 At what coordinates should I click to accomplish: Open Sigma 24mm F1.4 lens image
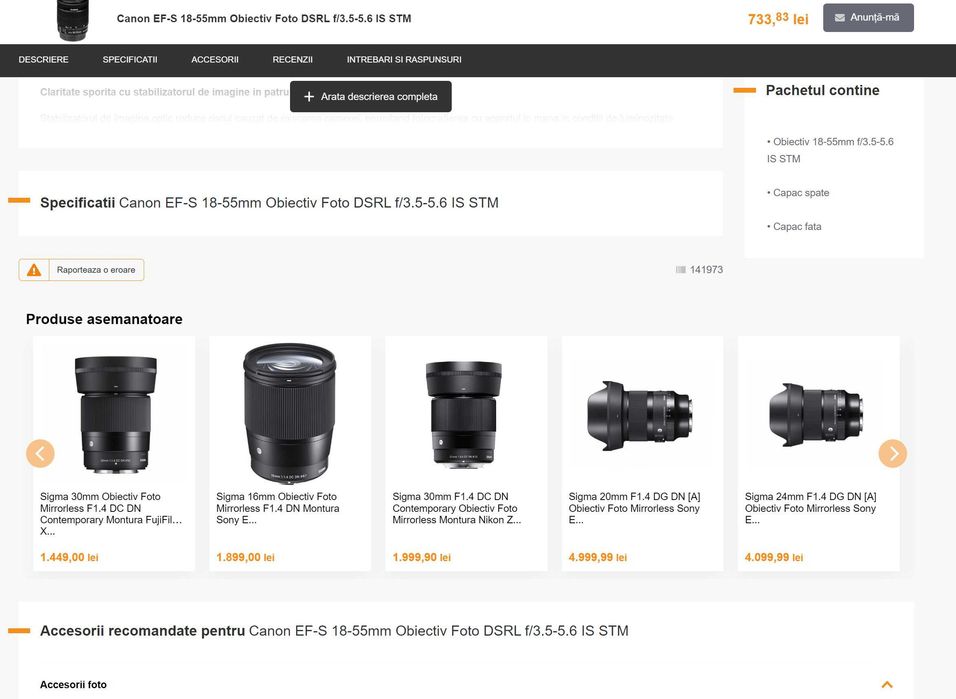[x=816, y=415]
